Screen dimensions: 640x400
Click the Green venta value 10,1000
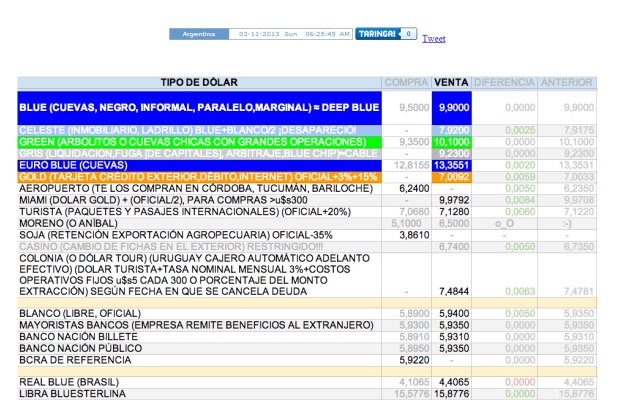tap(452, 142)
